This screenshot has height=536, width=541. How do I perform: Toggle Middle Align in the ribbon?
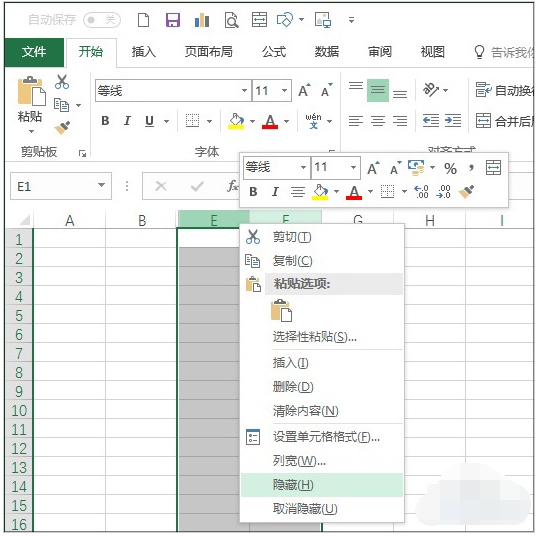378,90
